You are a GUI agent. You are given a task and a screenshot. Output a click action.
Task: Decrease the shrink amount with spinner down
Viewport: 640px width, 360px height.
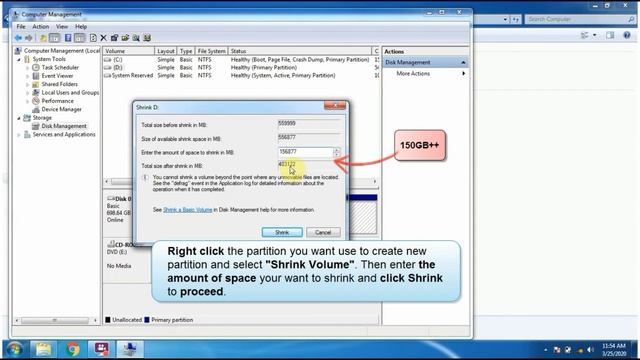(337, 155)
